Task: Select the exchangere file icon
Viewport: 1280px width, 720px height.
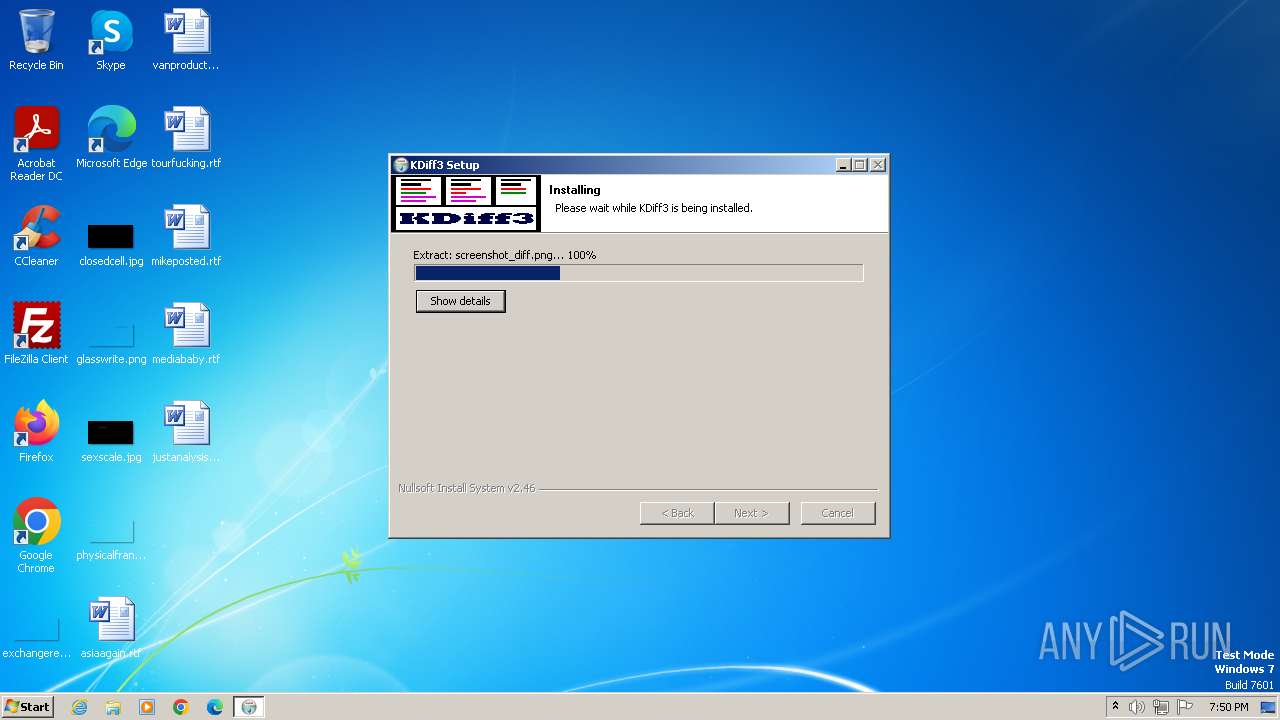Action: (x=36, y=637)
